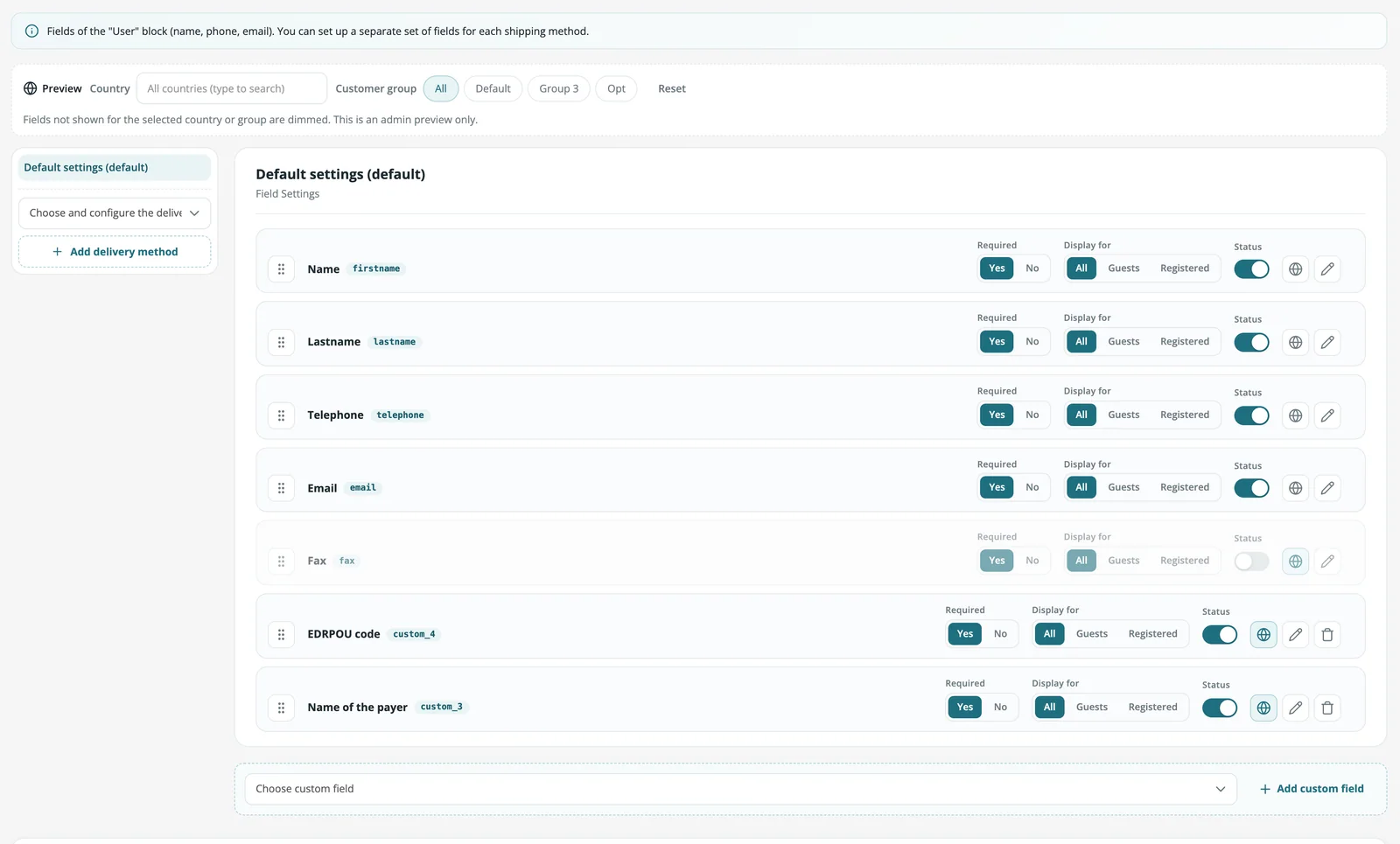Image resolution: width=1400 pixels, height=844 pixels.
Task: Click pencil edit icon for Fax field
Action: pyautogui.click(x=1327, y=562)
